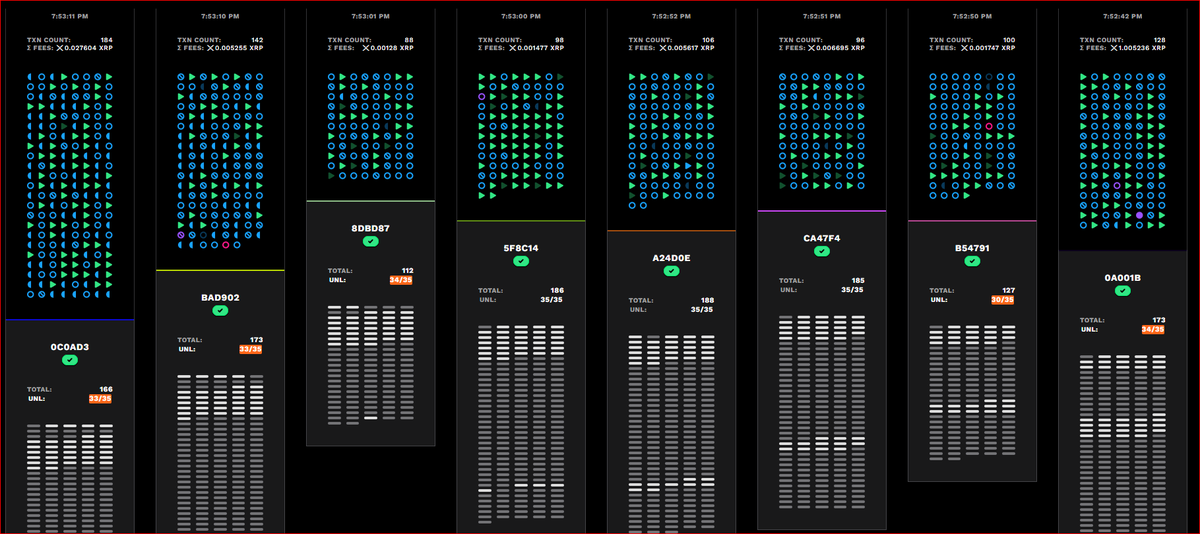Click the UNL 35/35 value under 5F8C14
This screenshot has width=1200, height=534.
pos(552,299)
